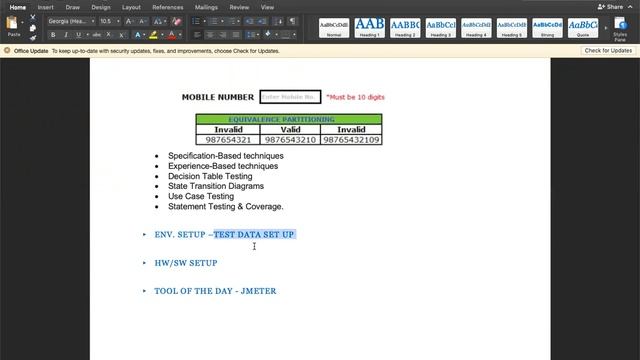
Task: Click the Sort icon
Action: click(x=279, y=21)
